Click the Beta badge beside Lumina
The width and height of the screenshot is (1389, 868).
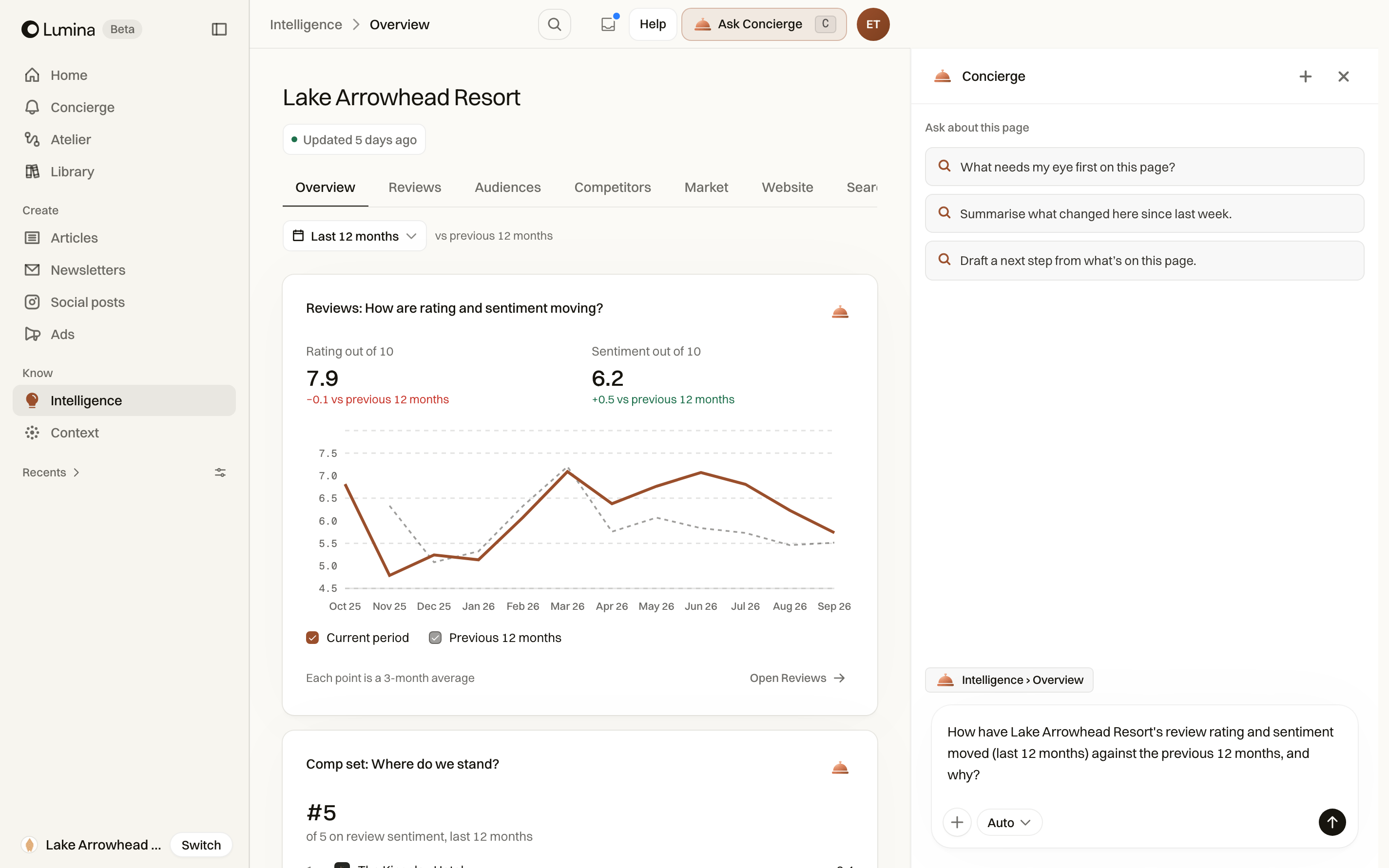(x=122, y=29)
